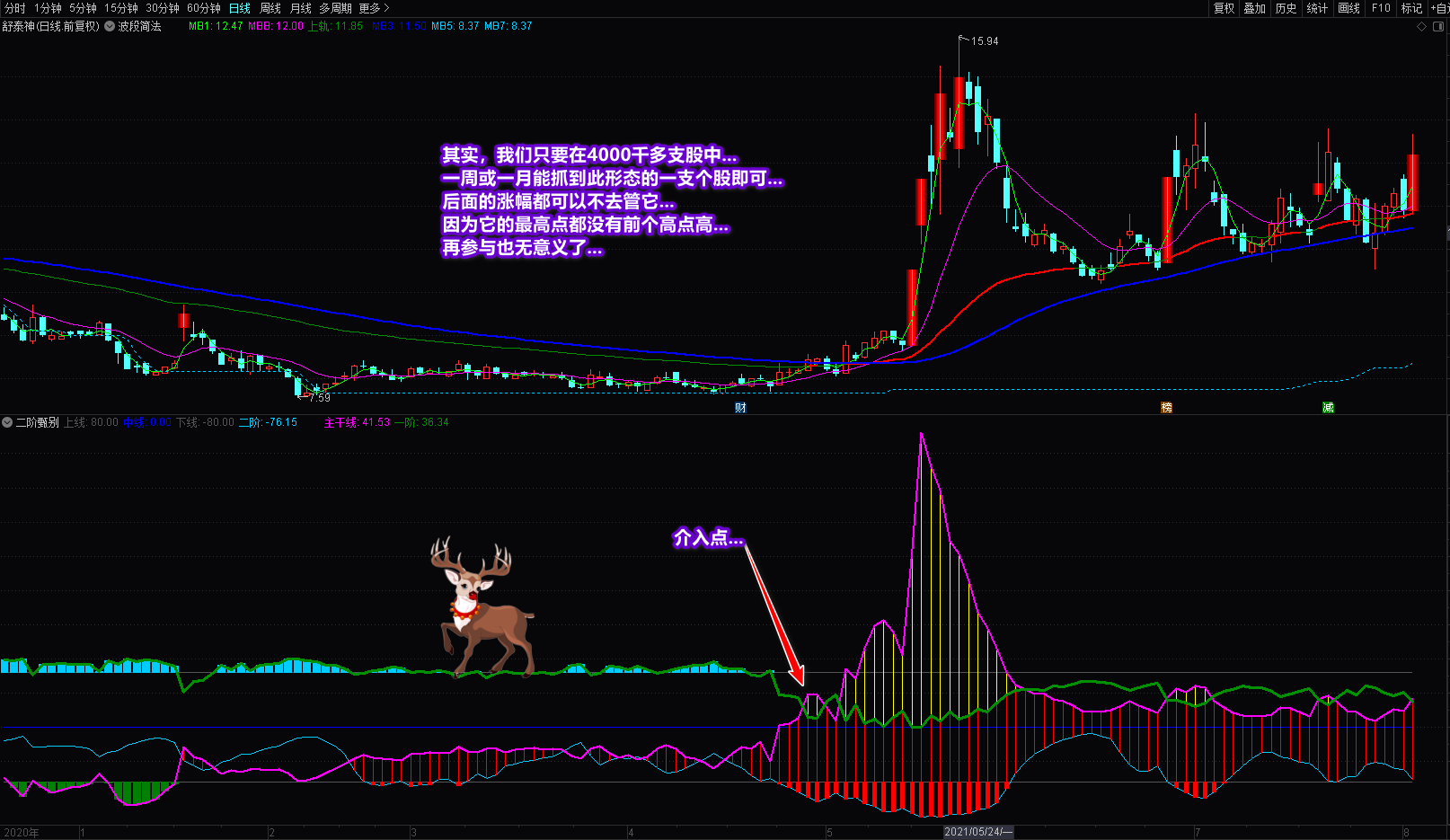Add stock via +自选 button
The height and width of the screenshot is (840, 1450).
[1439, 8]
